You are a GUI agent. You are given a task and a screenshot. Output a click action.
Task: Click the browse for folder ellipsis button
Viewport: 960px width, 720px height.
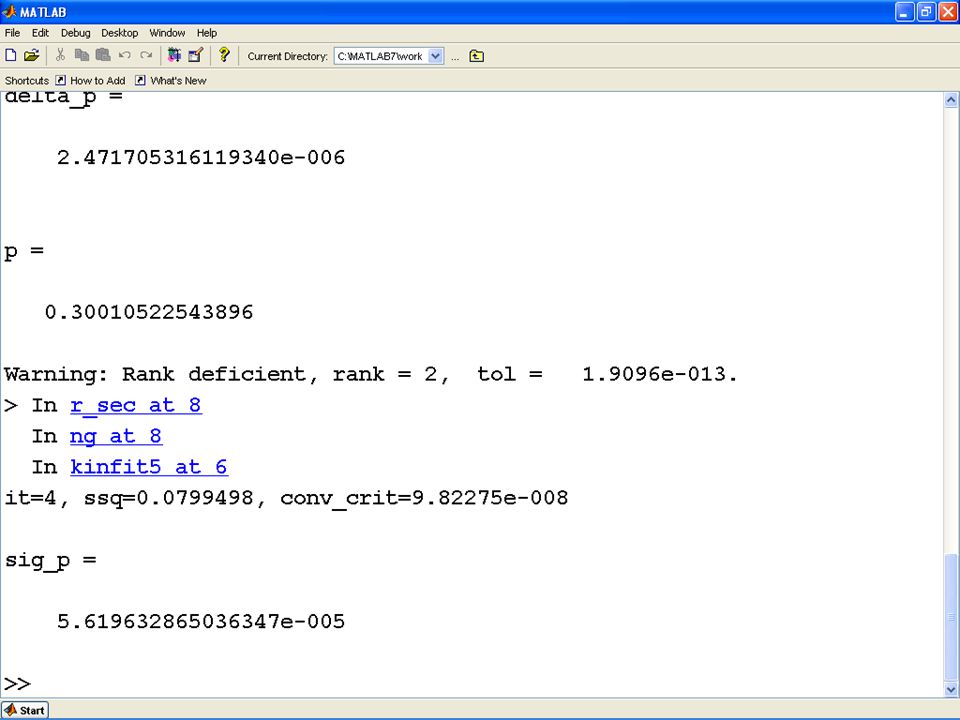click(455, 57)
